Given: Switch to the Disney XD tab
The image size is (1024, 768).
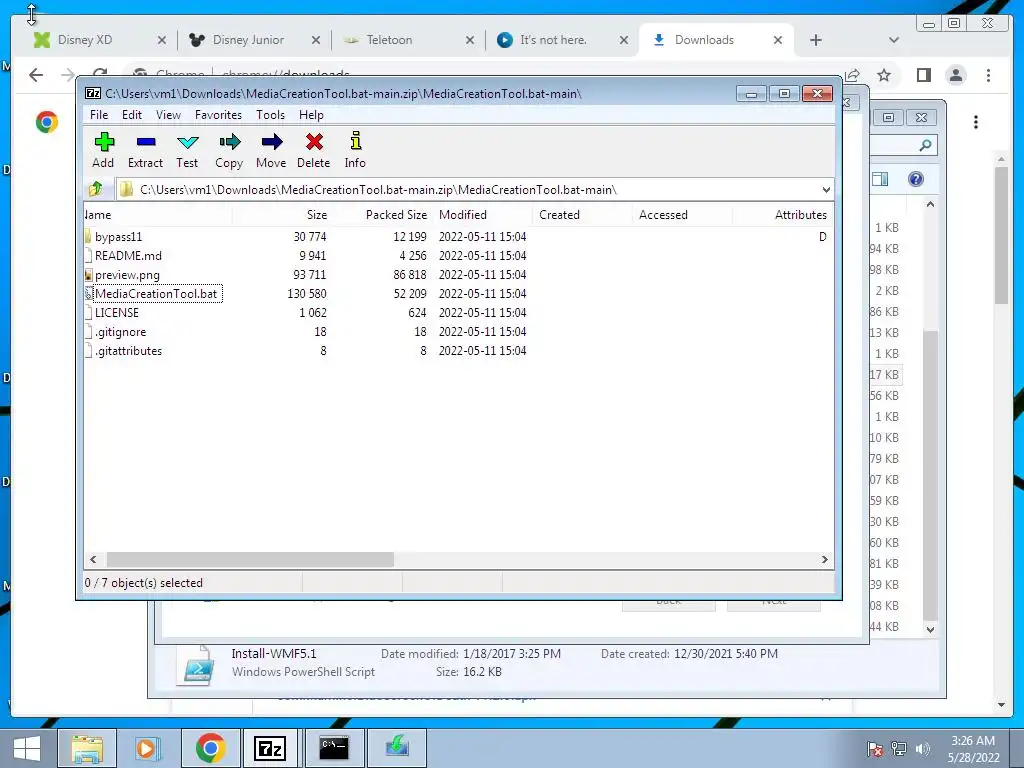Looking at the screenshot, I should pos(85,40).
